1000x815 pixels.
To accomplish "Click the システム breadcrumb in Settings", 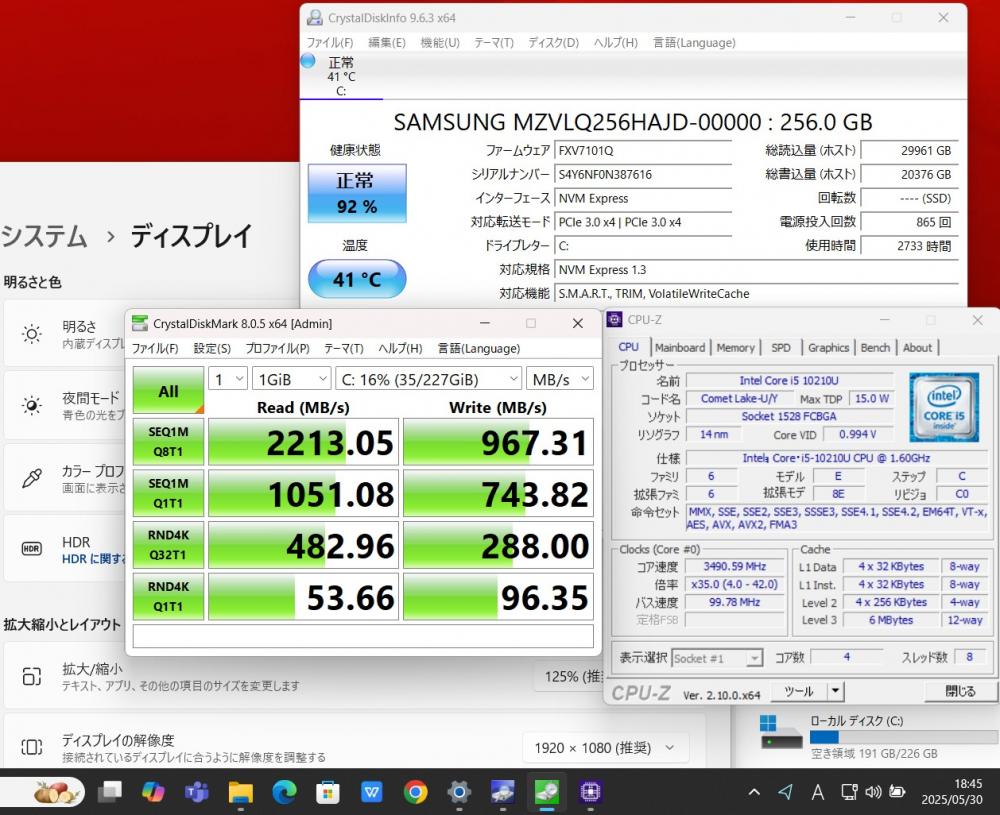I will pos(43,236).
